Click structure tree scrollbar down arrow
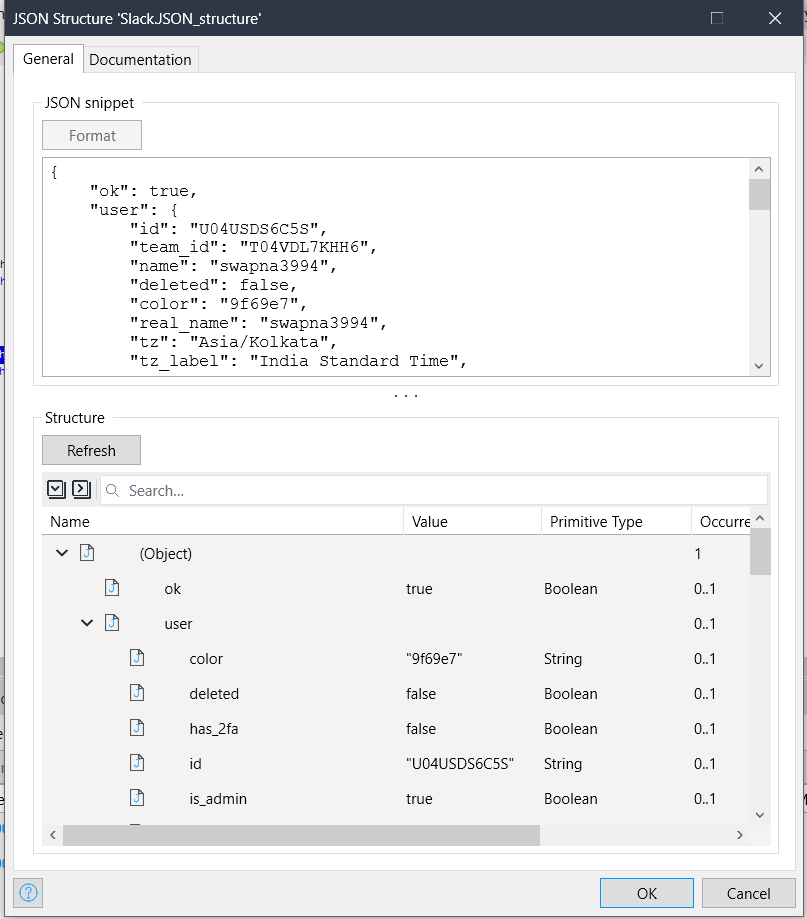 pyautogui.click(x=760, y=815)
